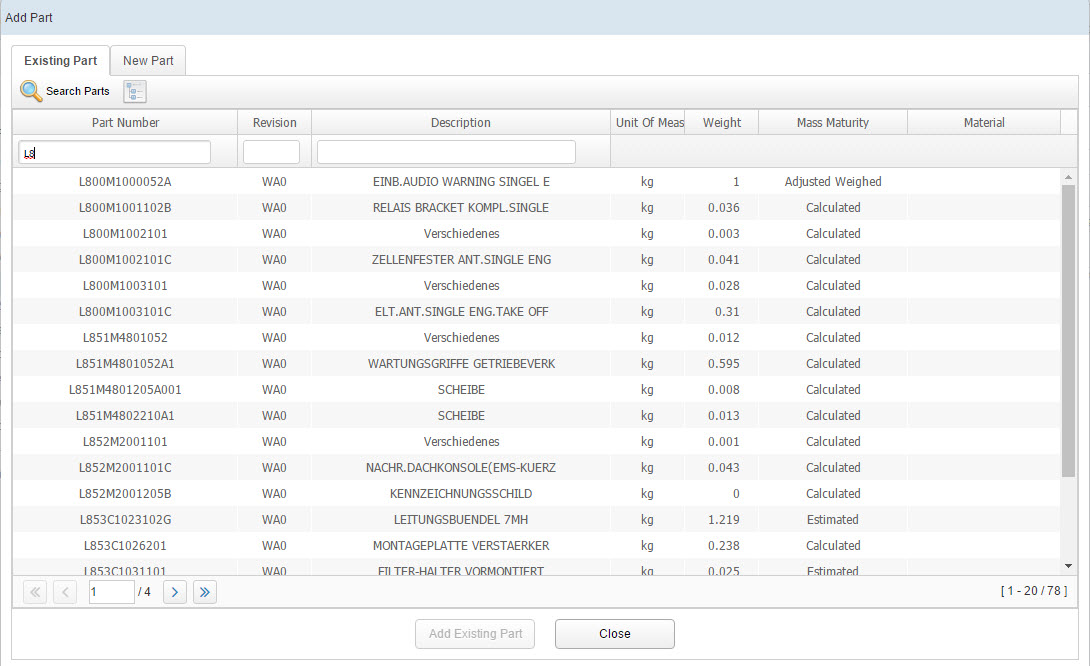Click the Description filter input
This screenshot has height=666, width=1090.
tap(446, 153)
